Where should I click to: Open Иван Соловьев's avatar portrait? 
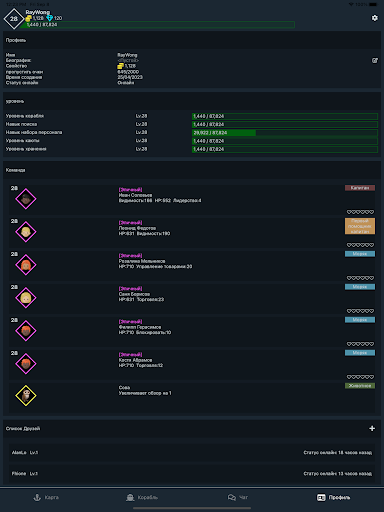pos(26,199)
